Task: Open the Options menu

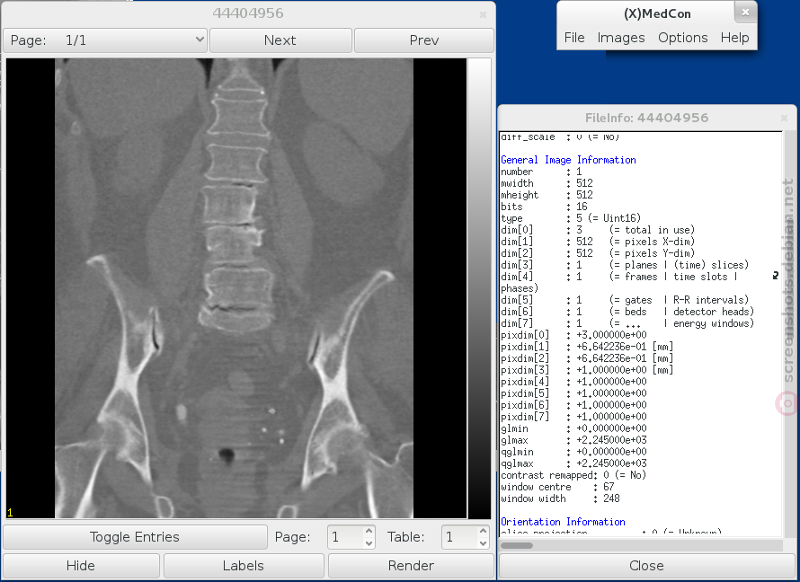Action: (x=683, y=38)
